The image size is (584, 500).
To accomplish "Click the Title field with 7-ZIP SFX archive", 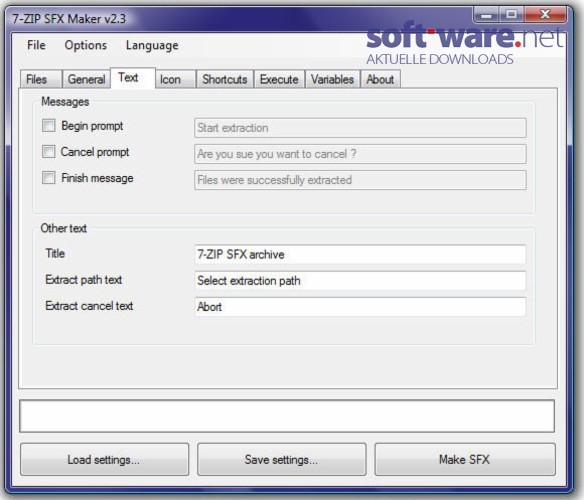I will tap(360, 254).
